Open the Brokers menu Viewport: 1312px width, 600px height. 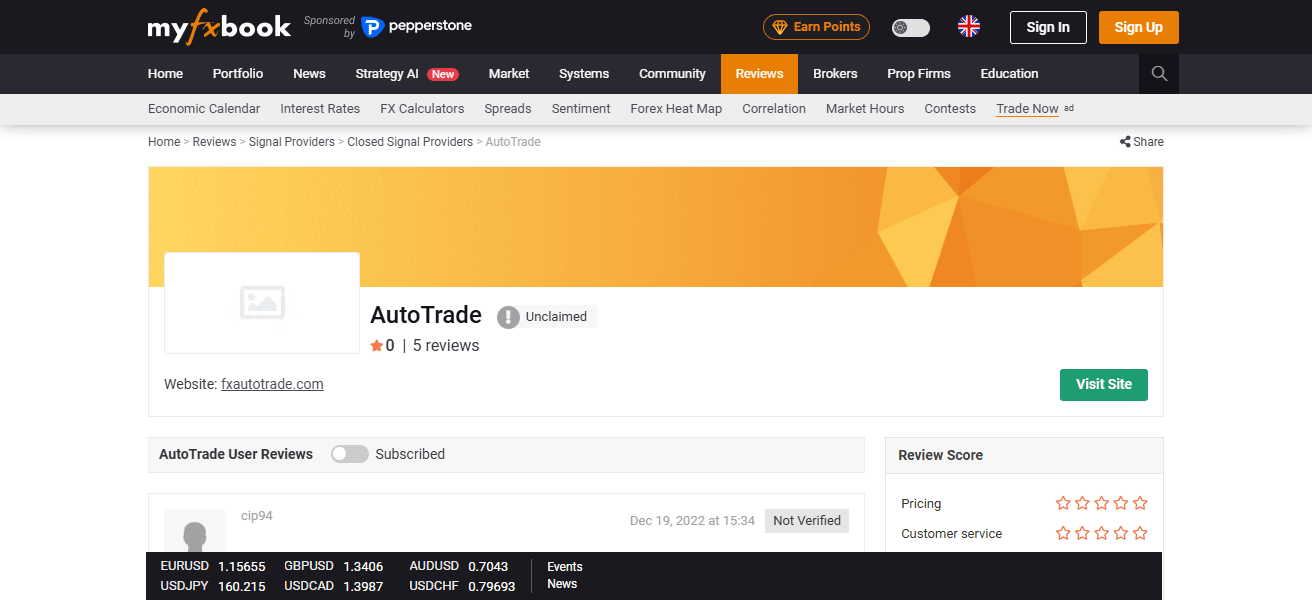click(x=835, y=74)
